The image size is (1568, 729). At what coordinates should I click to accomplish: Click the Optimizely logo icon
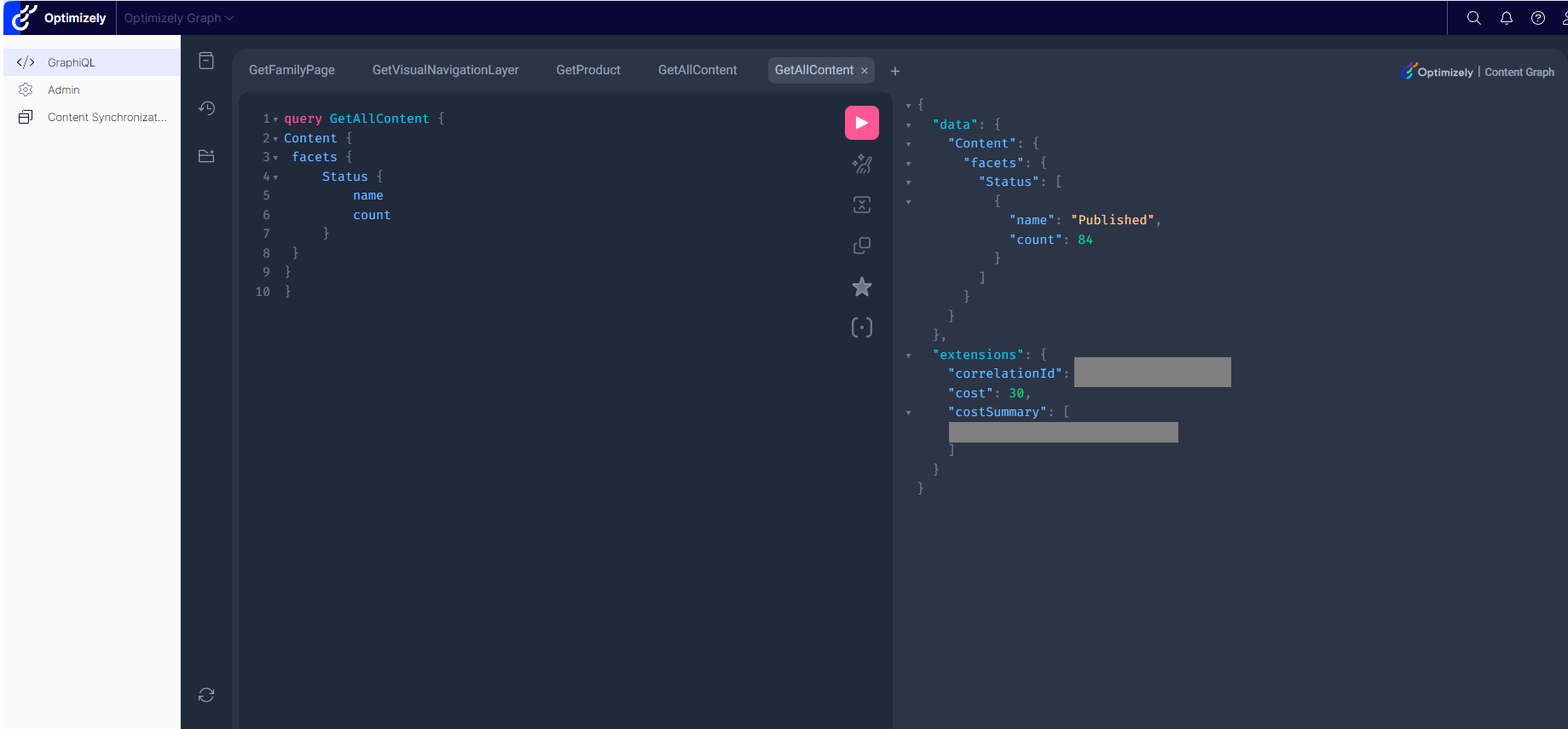[x=25, y=17]
